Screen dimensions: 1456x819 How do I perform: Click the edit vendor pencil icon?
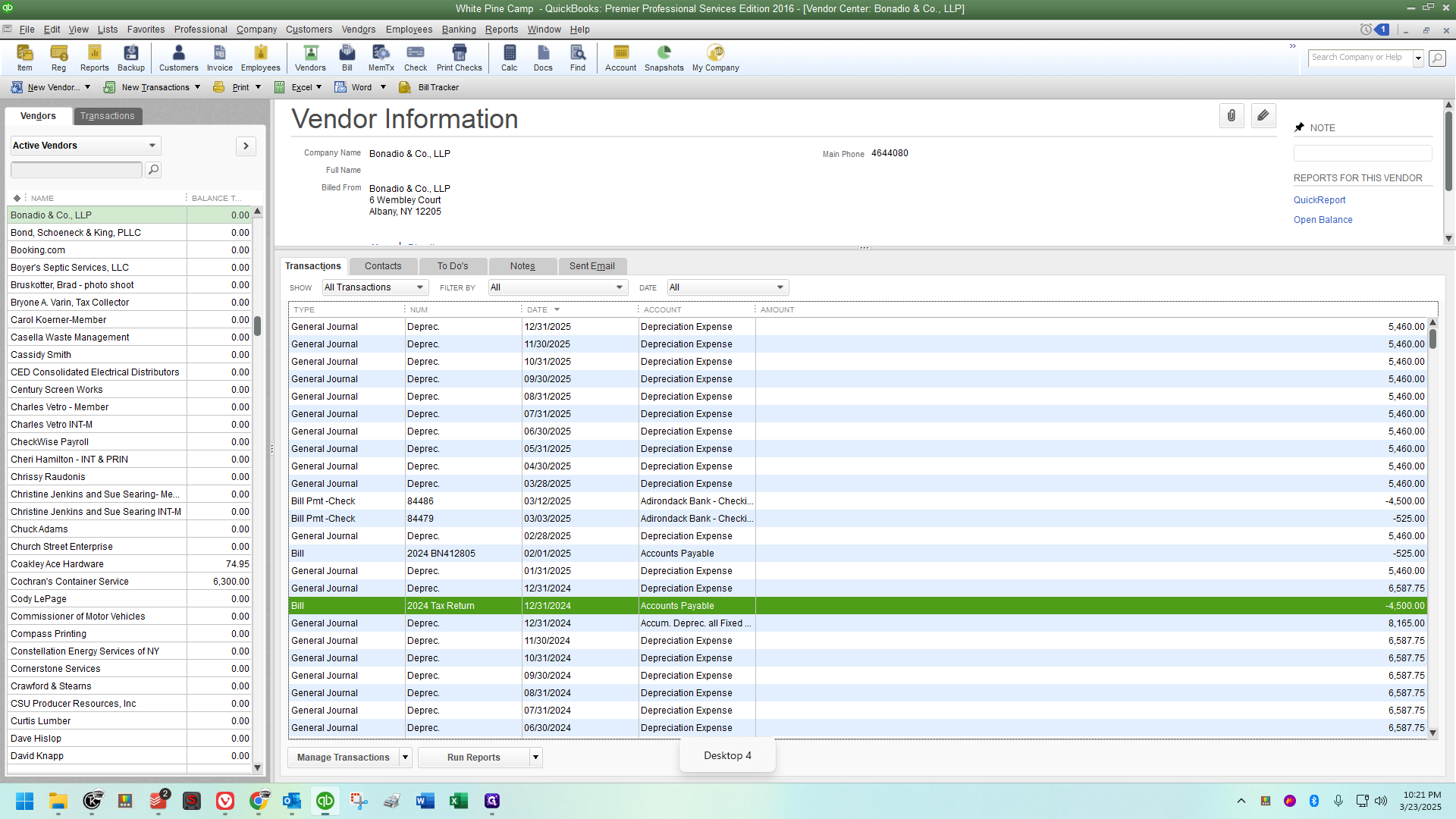pyautogui.click(x=1263, y=116)
